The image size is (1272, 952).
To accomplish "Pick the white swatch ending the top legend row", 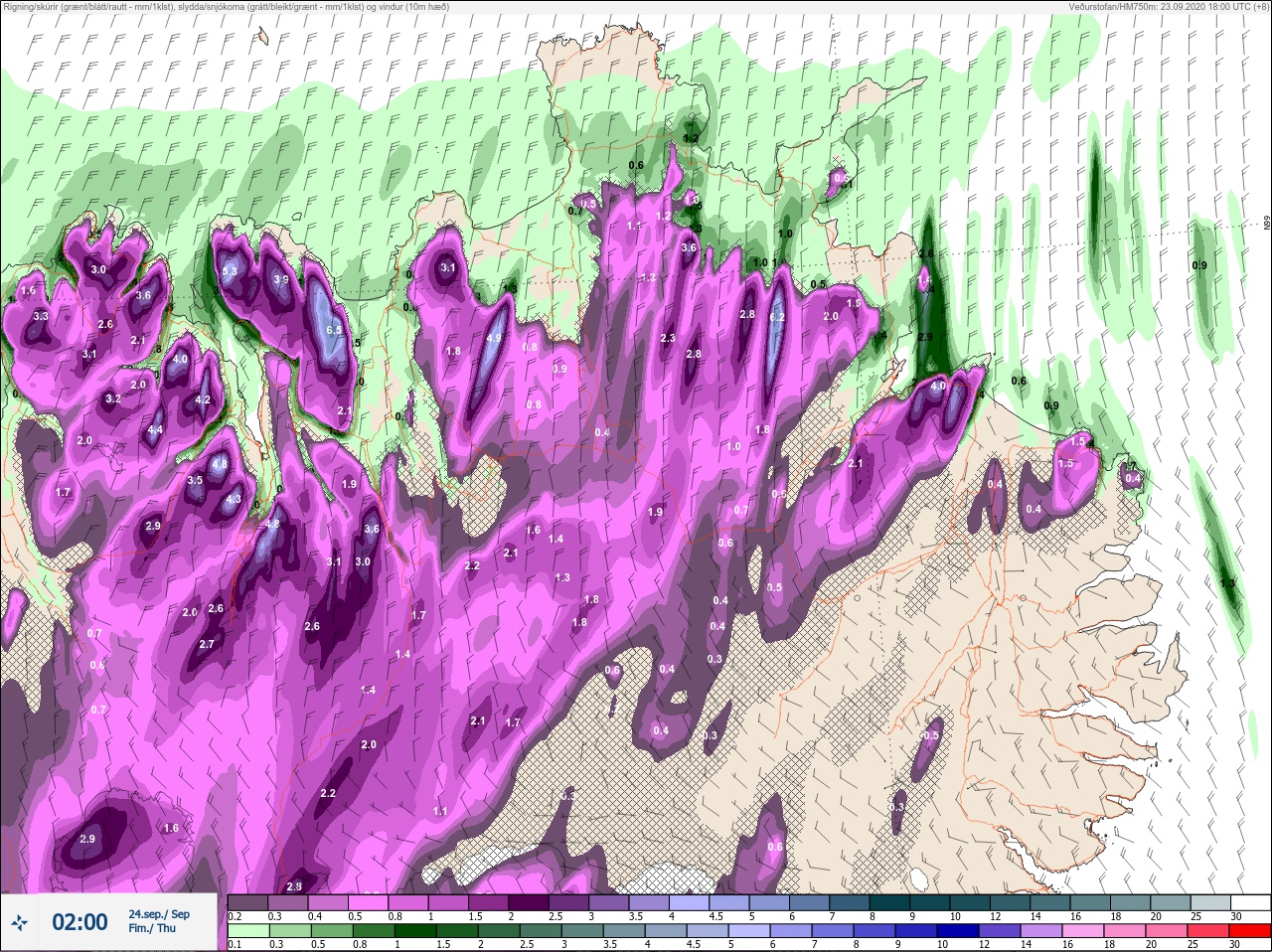I will (1250, 903).
